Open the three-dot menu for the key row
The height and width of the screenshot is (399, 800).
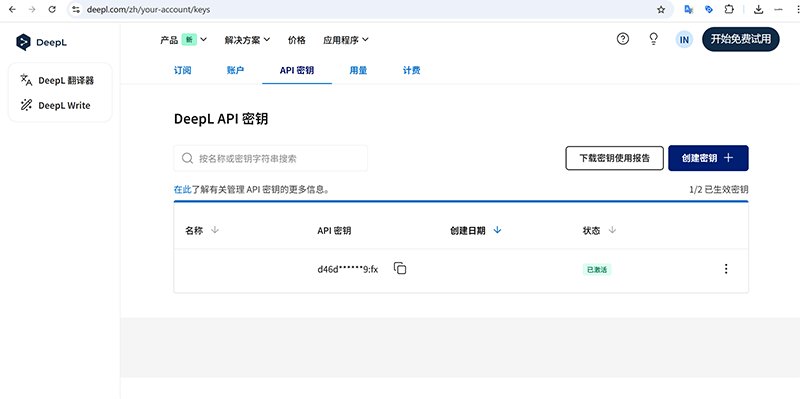[x=726, y=269]
